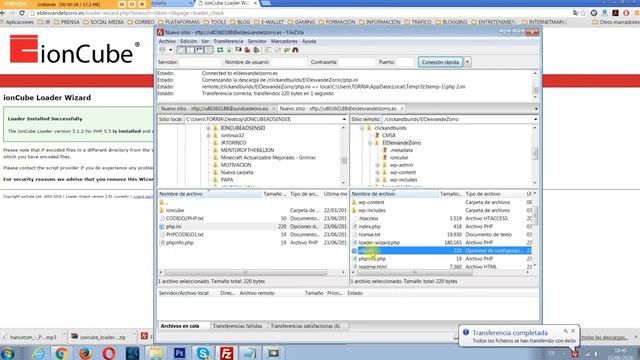Viewport: 640px width, 360px height.
Task: Open the Sitio local path dropdown
Action: 344,119
